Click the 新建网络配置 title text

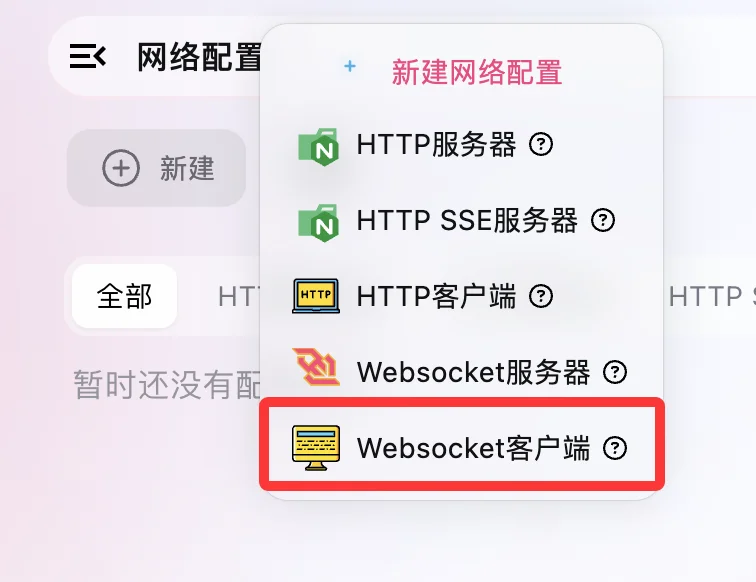point(476,72)
